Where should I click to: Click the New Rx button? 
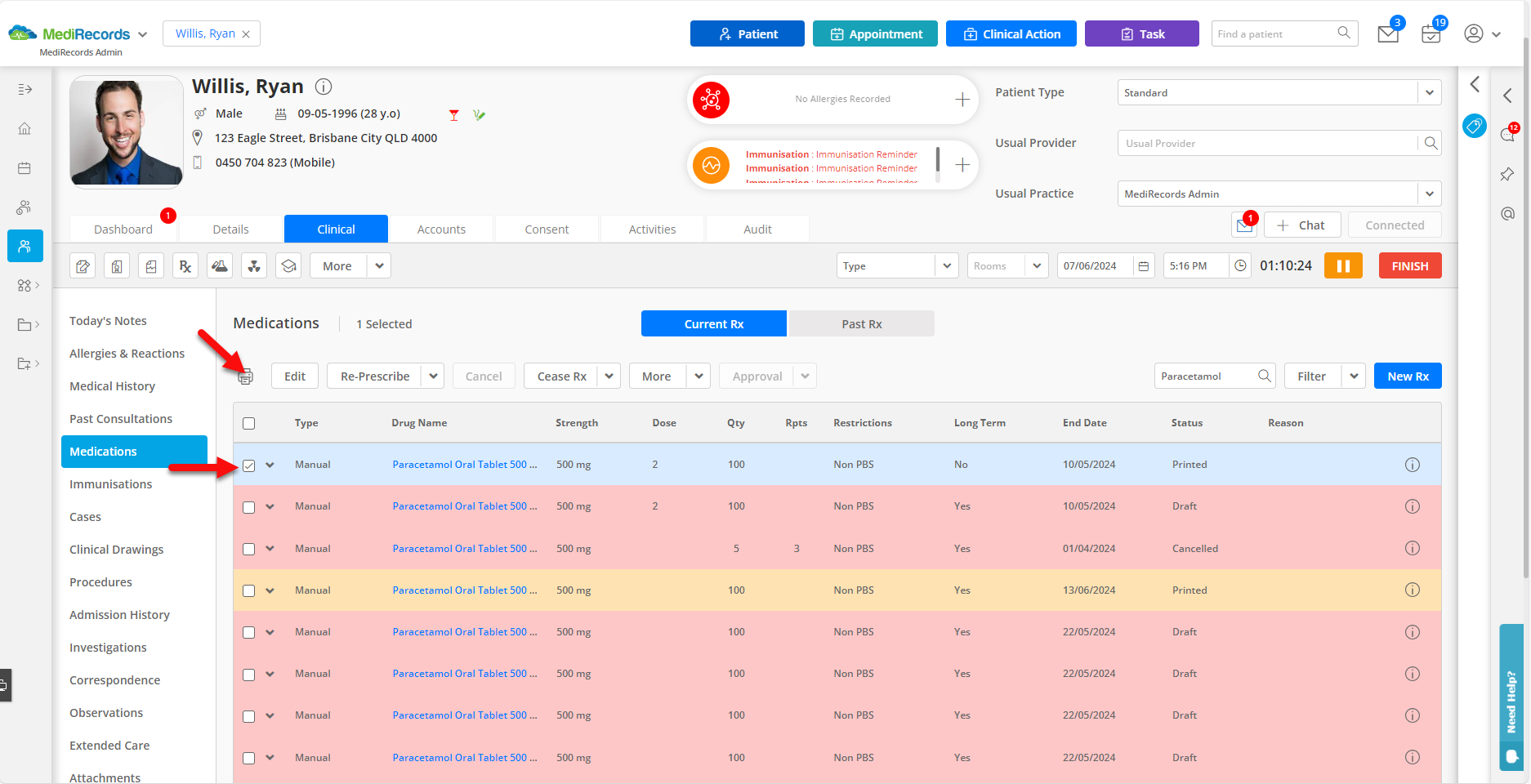1408,376
